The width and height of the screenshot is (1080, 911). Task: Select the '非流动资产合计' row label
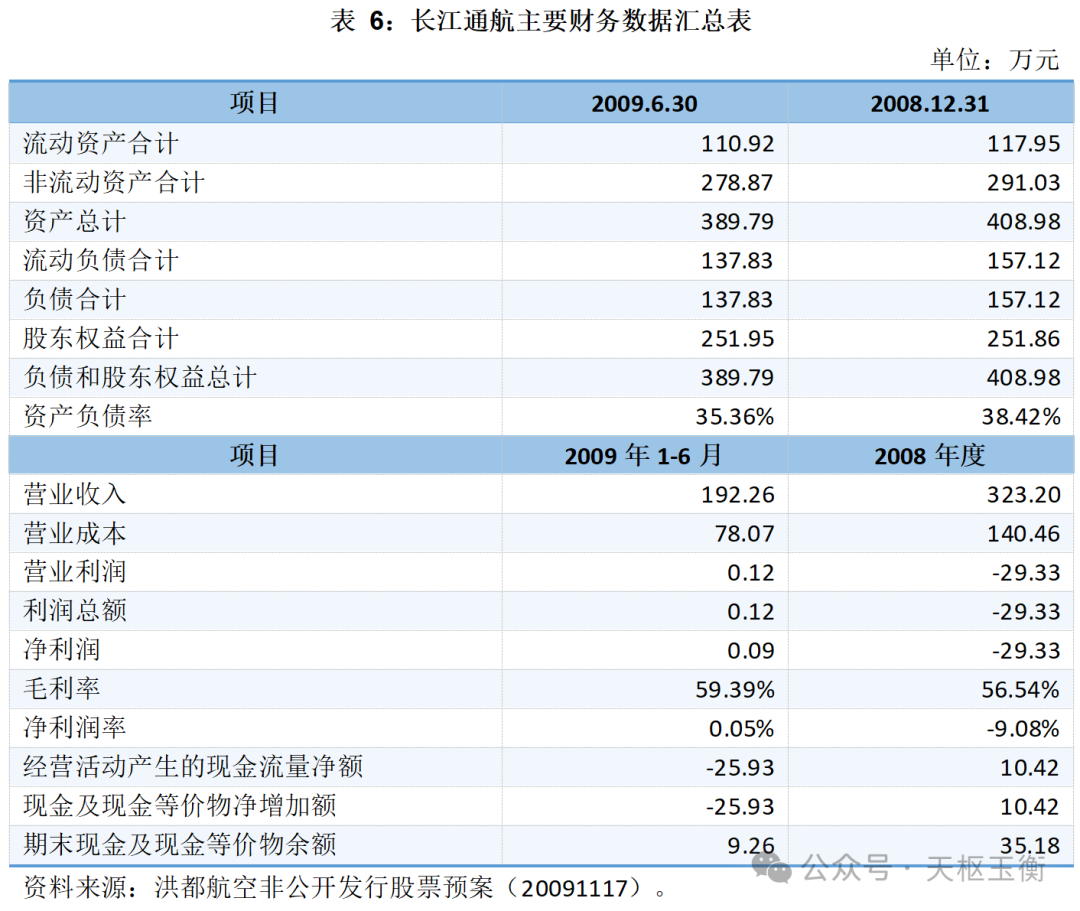tap(114, 183)
